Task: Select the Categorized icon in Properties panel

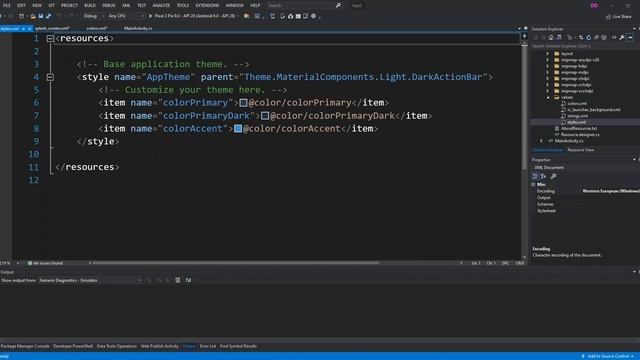Action: pyautogui.click(x=535, y=176)
